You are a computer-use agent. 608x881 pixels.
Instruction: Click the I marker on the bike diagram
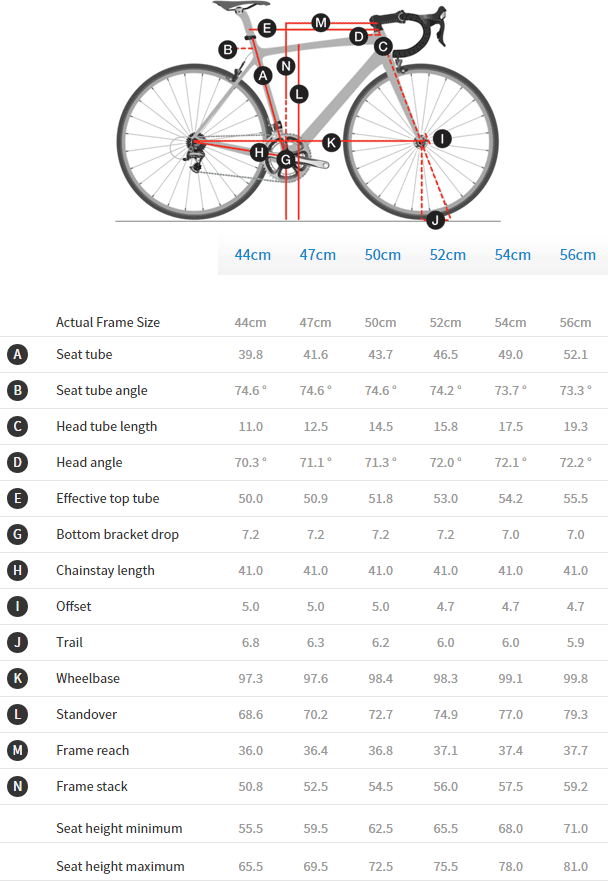click(x=441, y=139)
